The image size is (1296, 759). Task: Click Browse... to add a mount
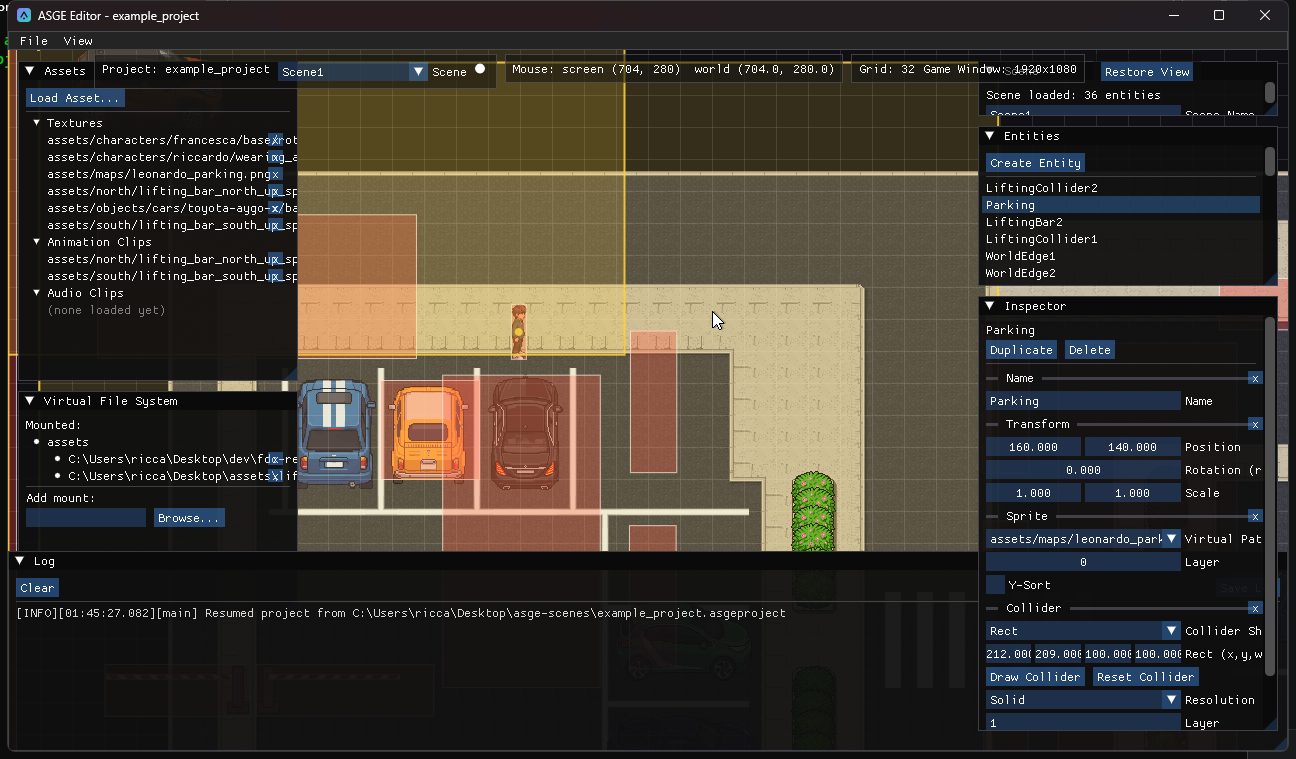(x=189, y=518)
